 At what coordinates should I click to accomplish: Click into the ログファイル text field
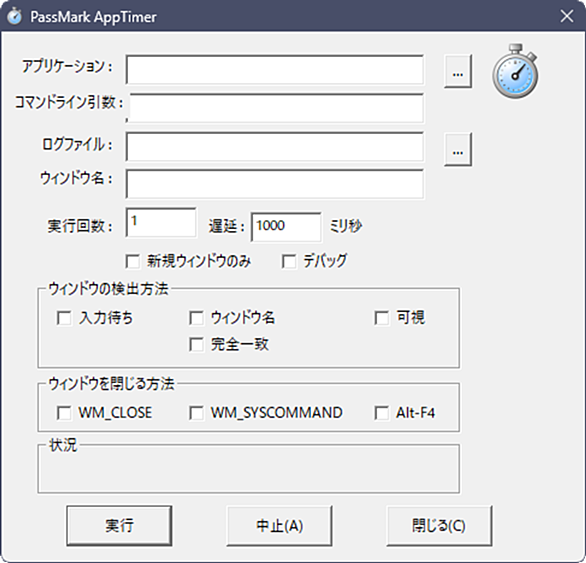coord(275,147)
